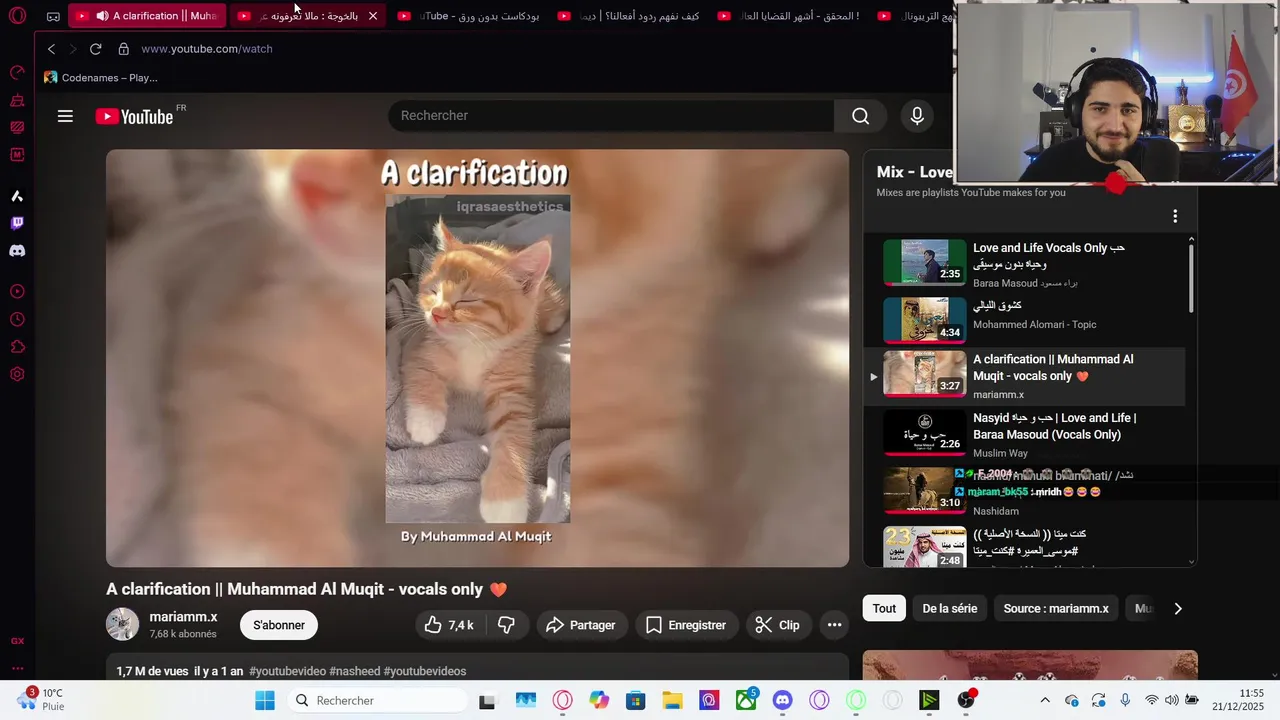1280x720 pixels.
Task: Dislike the video
Action: pyautogui.click(x=507, y=625)
